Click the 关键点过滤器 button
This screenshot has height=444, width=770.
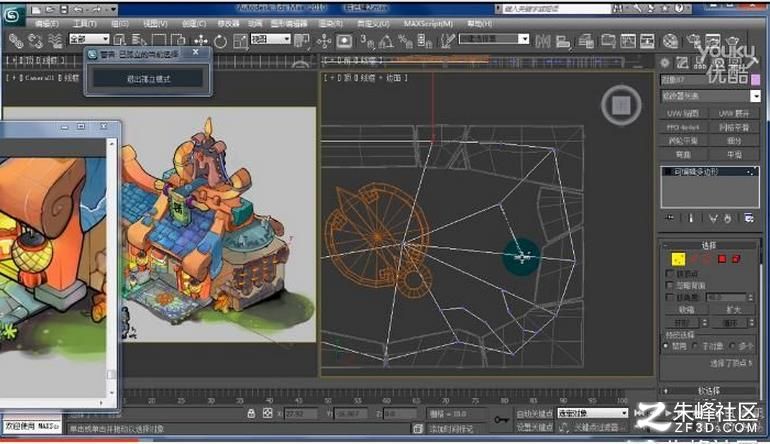[597, 427]
